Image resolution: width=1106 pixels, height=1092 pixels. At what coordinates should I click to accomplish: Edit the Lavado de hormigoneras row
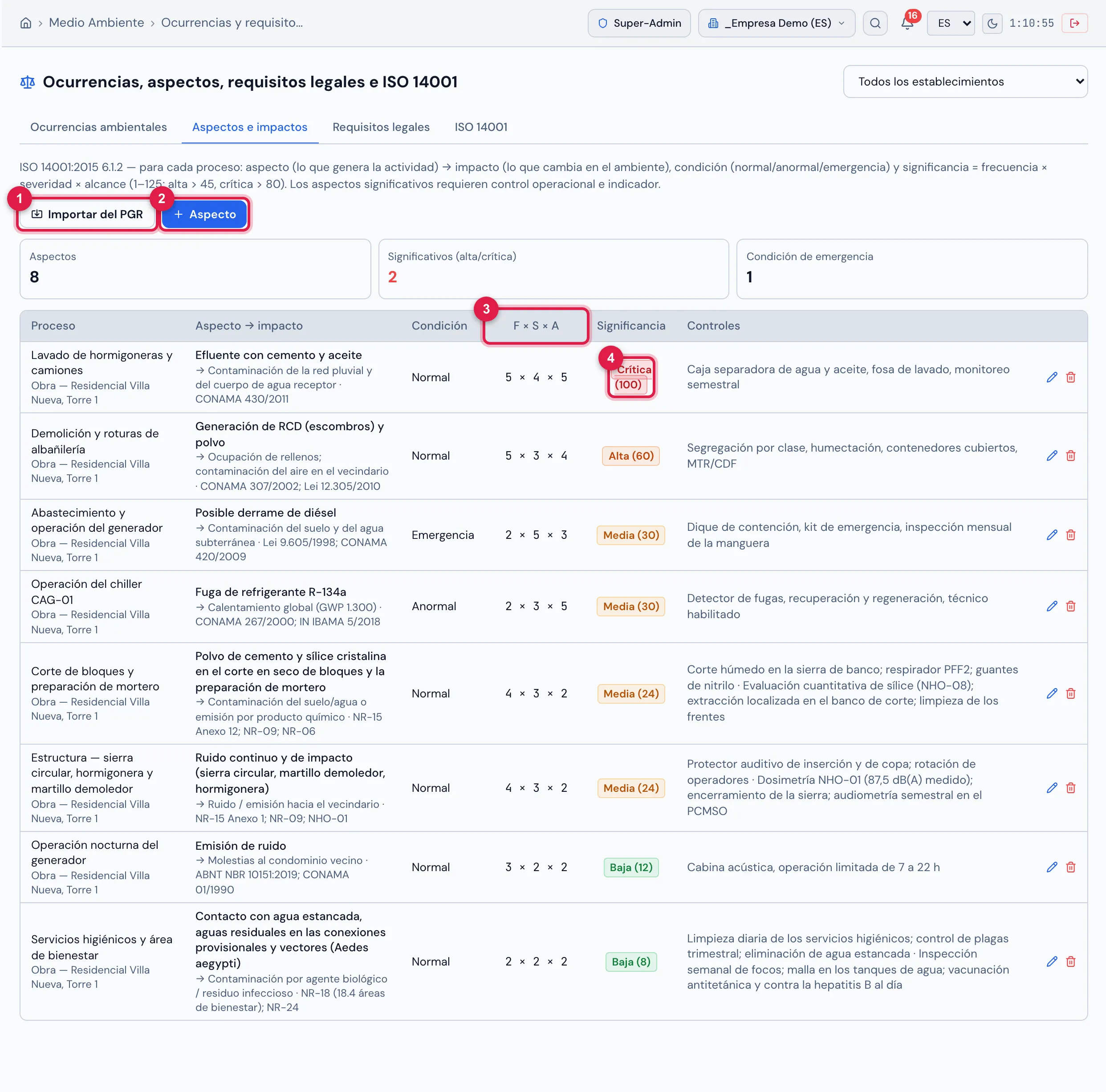point(1052,377)
